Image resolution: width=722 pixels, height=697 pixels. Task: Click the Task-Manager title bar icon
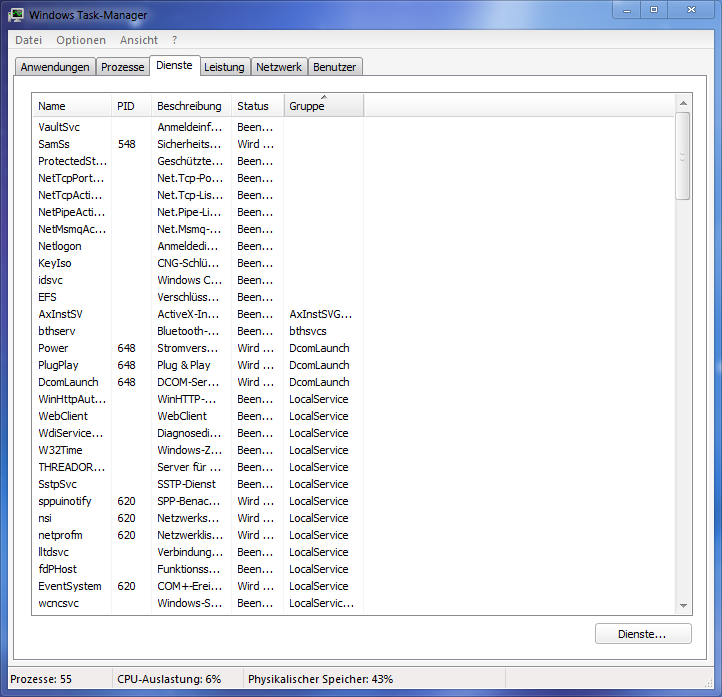(x=16, y=15)
